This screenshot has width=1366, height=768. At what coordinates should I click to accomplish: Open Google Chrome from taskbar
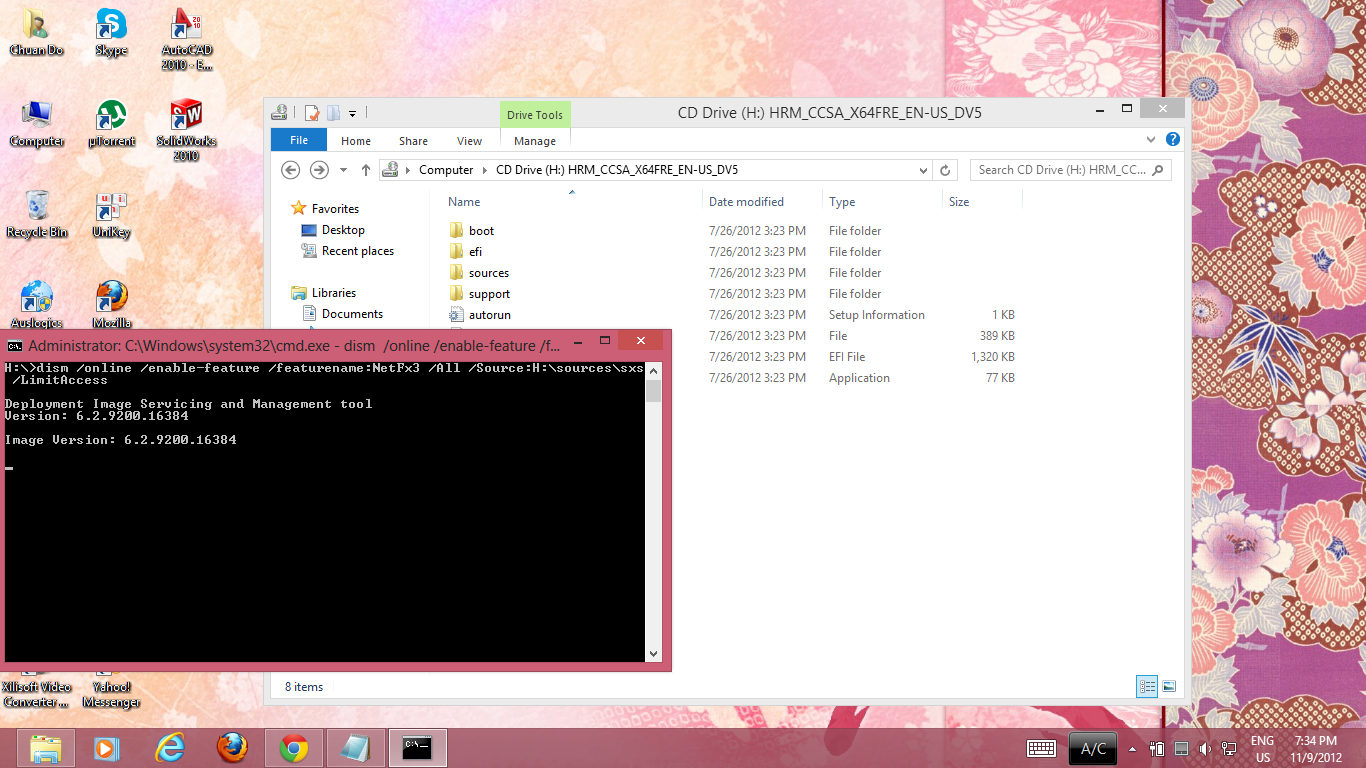pyautogui.click(x=294, y=748)
